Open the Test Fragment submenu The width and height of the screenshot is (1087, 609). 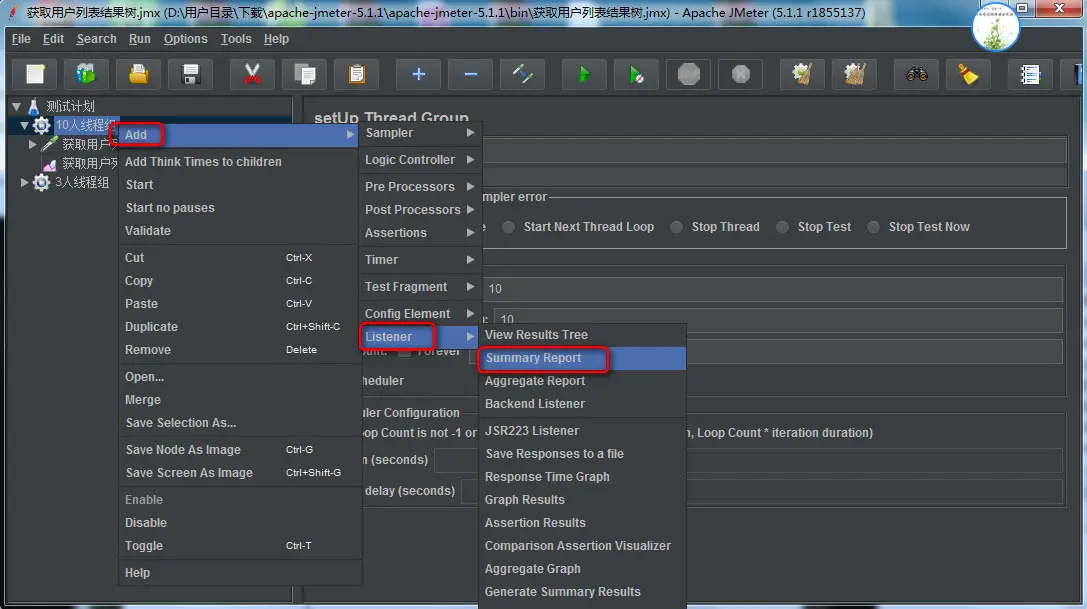419,286
